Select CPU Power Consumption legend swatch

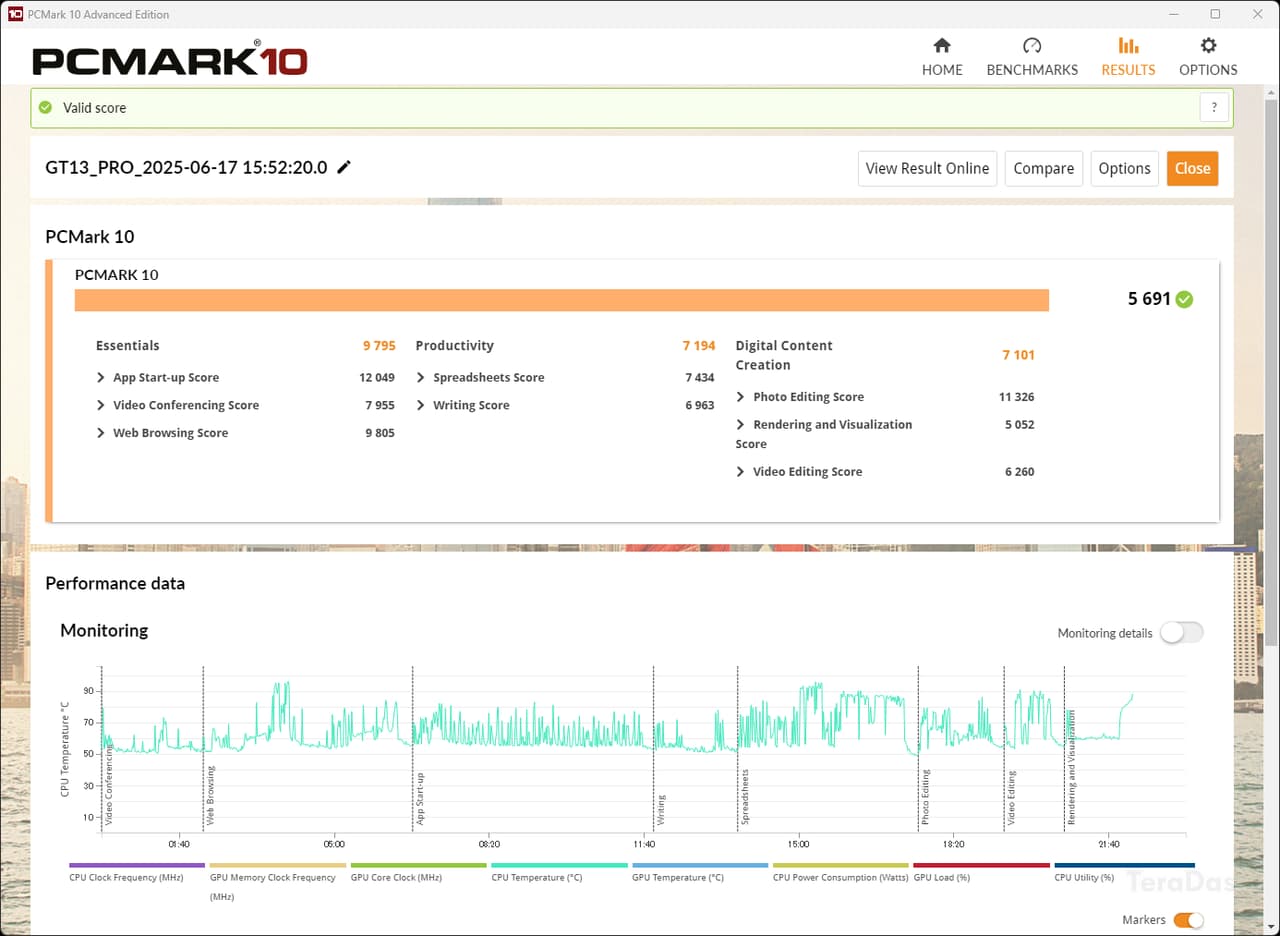pos(840,865)
